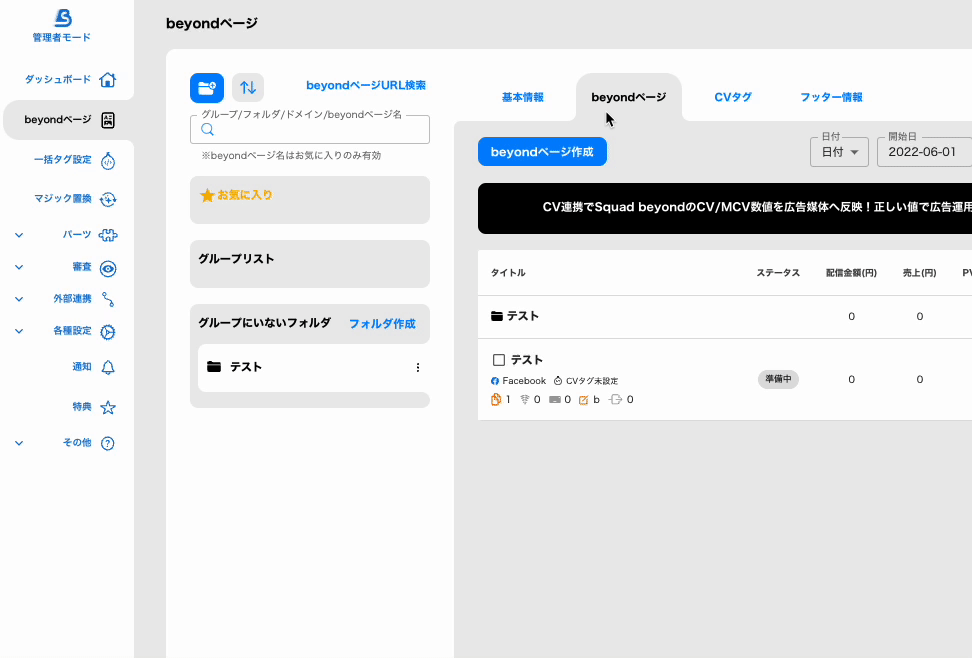Open the お気に入り section
This screenshot has width=972, height=658.
310,200
